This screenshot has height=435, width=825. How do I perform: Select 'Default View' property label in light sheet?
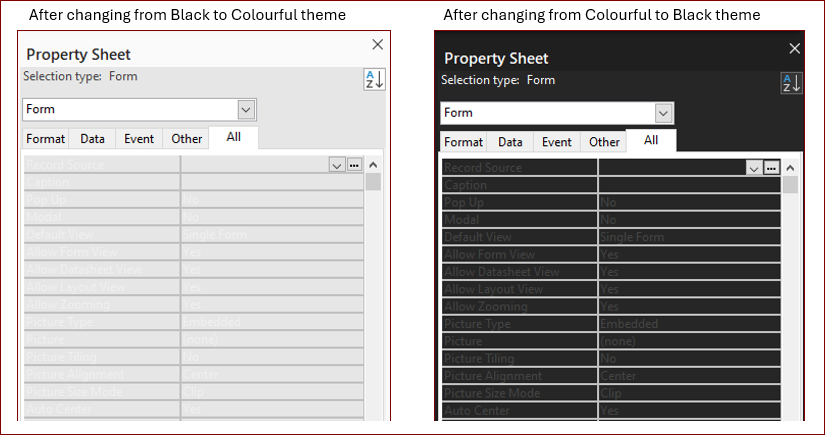[x=60, y=234]
